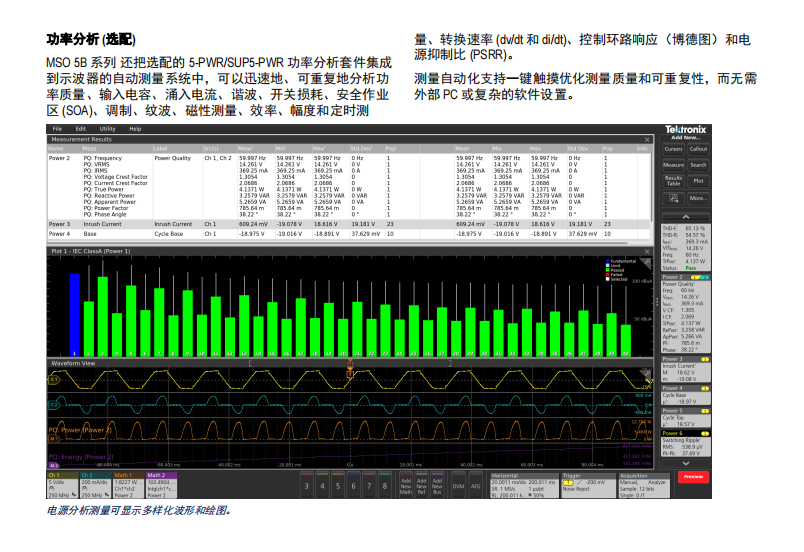Click Add New Ref
This screenshot has height=552, width=804.
pos(421,485)
